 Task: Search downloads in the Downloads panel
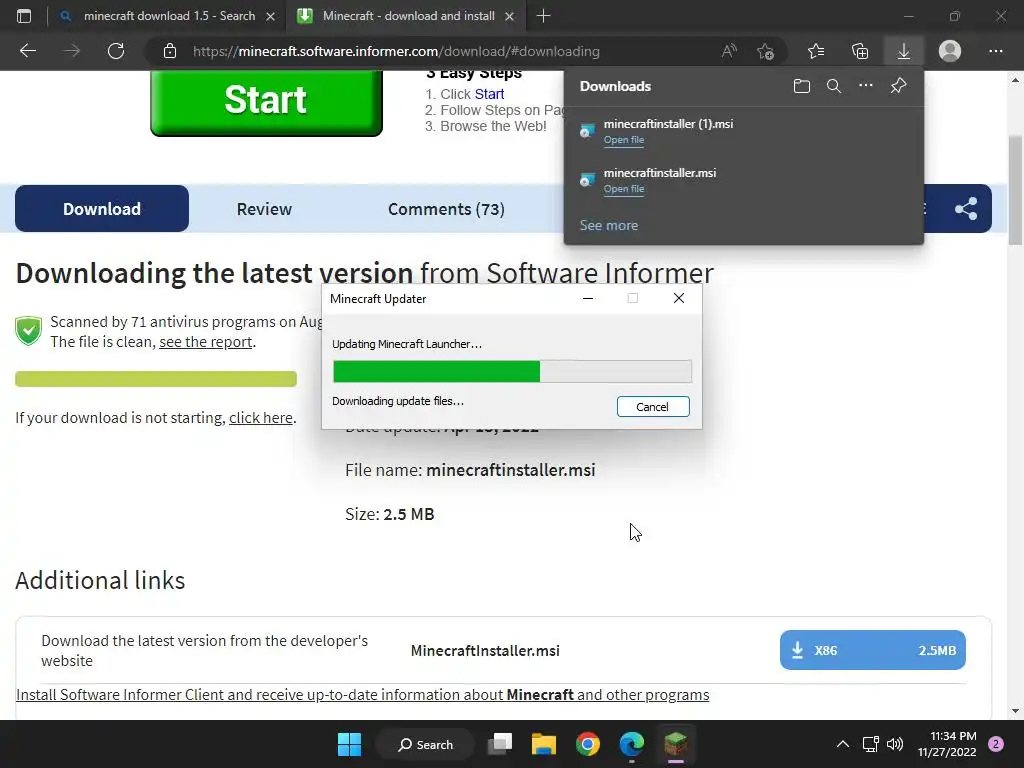834,86
